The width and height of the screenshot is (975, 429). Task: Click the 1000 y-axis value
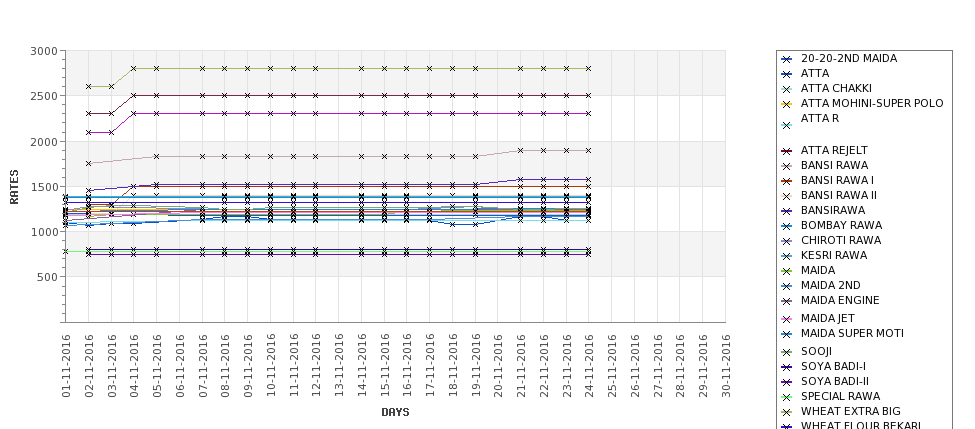[44, 232]
